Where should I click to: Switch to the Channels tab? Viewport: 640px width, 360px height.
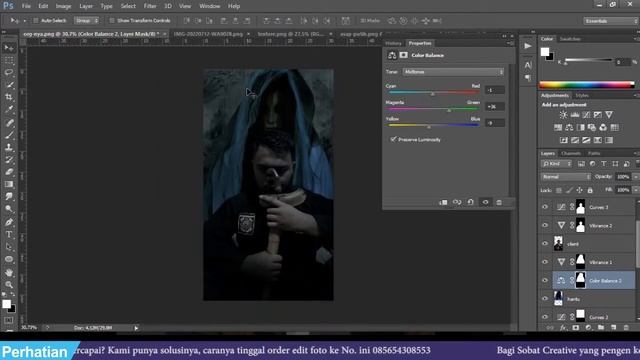click(x=571, y=153)
